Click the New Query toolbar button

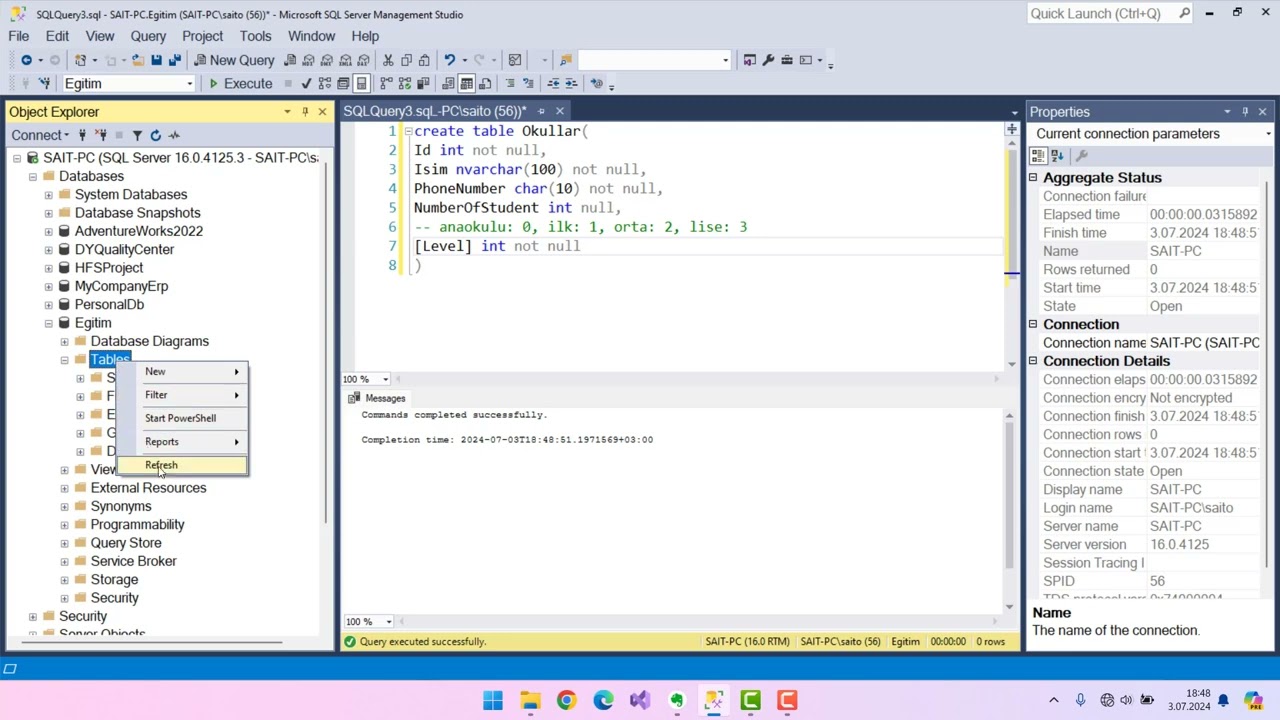pyautogui.click(x=234, y=60)
